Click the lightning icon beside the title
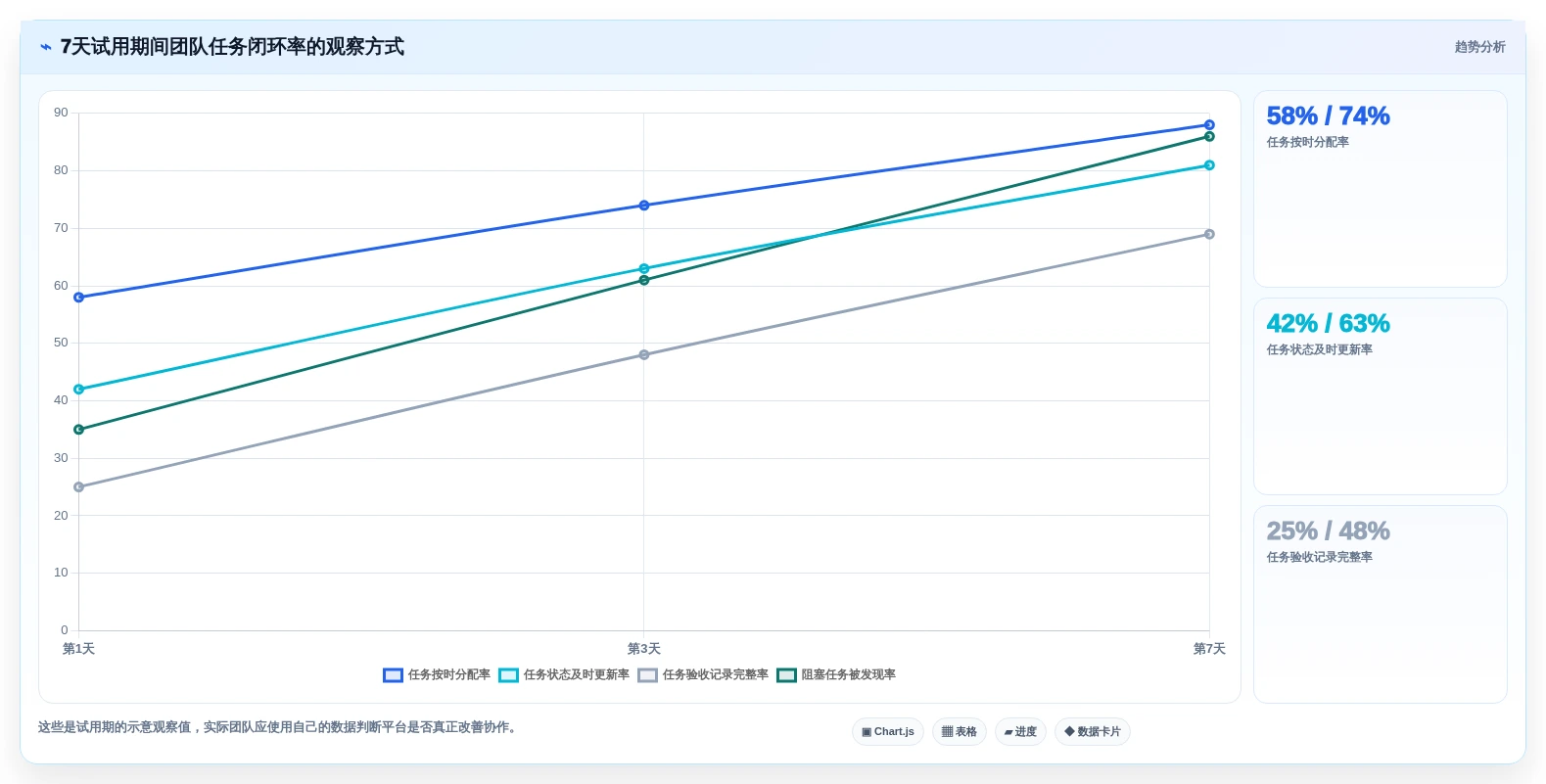Viewport: 1546px width, 784px height. pos(46,47)
